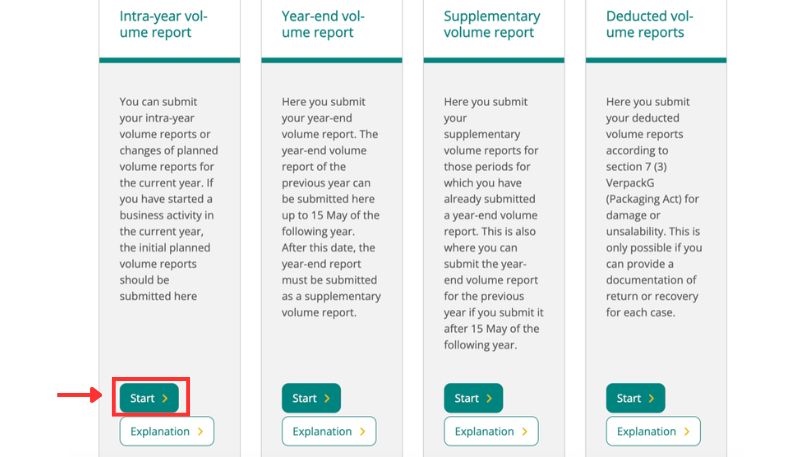Click yellow chevron on Supplementary Start button
The width and height of the screenshot is (812, 457).
pyautogui.click(x=488, y=398)
